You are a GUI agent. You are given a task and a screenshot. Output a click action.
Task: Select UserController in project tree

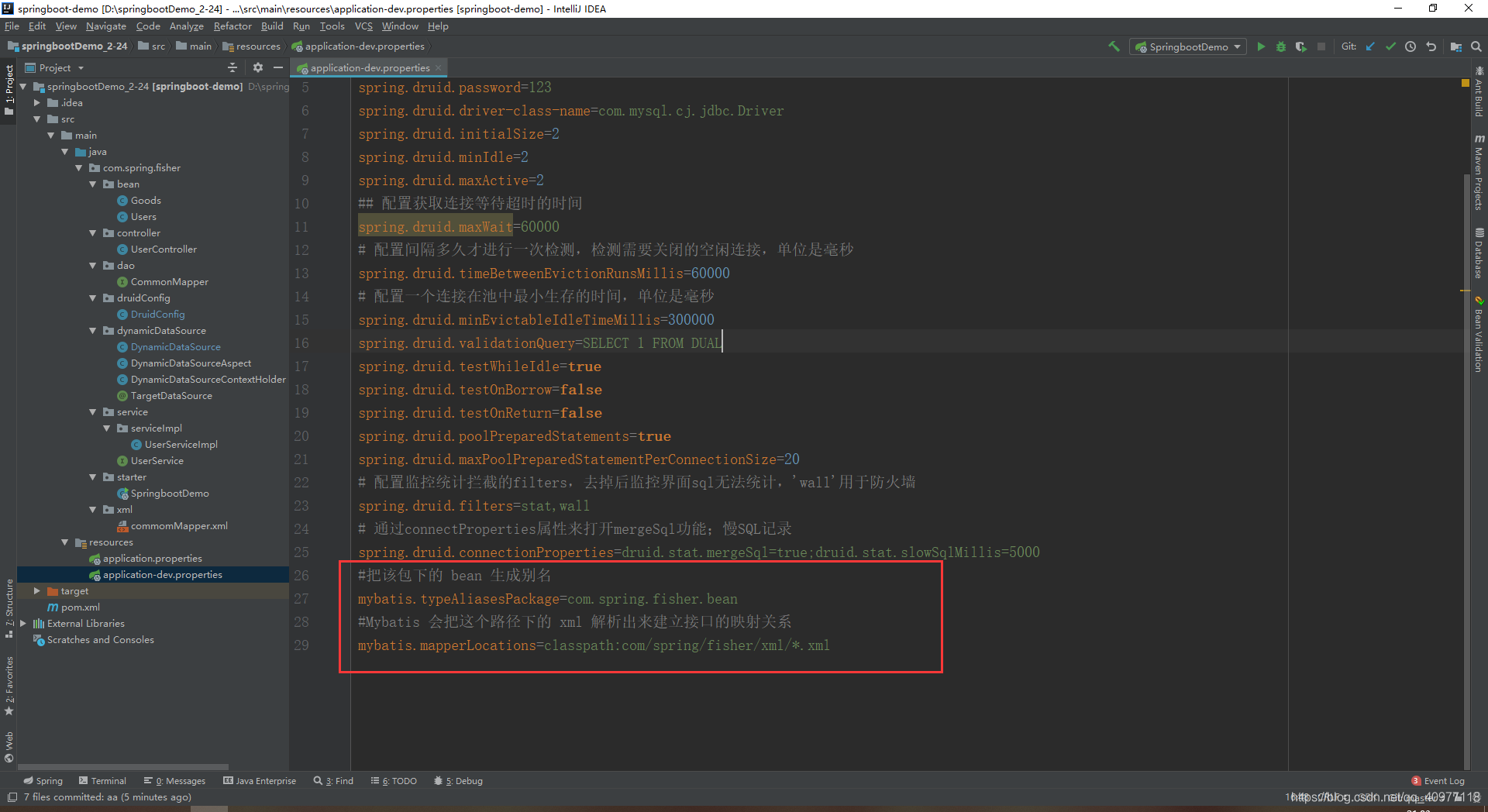tap(164, 249)
